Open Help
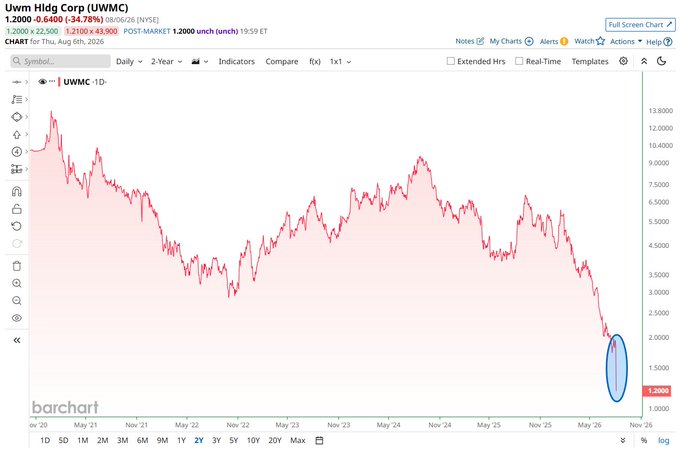The image size is (680, 449). [659, 42]
